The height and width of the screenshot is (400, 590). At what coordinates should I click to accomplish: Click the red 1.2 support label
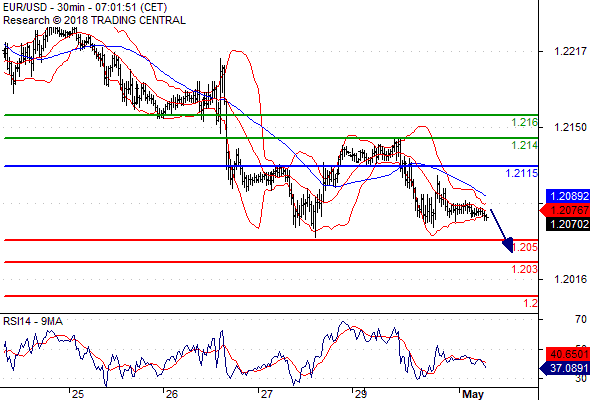click(x=531, y=303)
